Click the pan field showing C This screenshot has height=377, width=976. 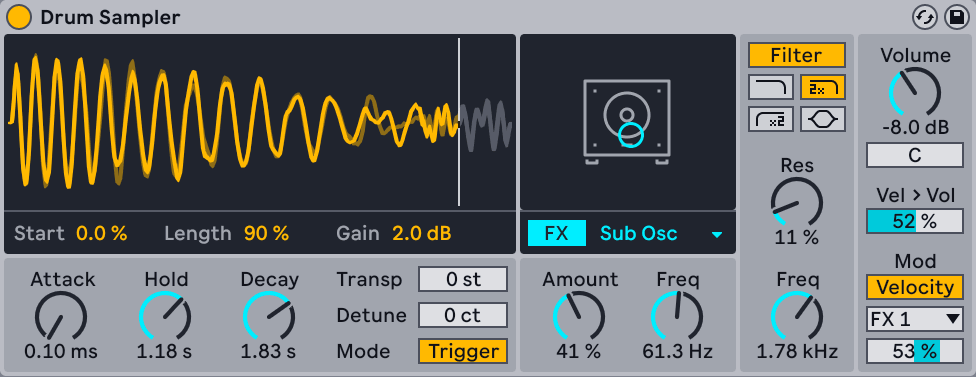pos(914,155)
